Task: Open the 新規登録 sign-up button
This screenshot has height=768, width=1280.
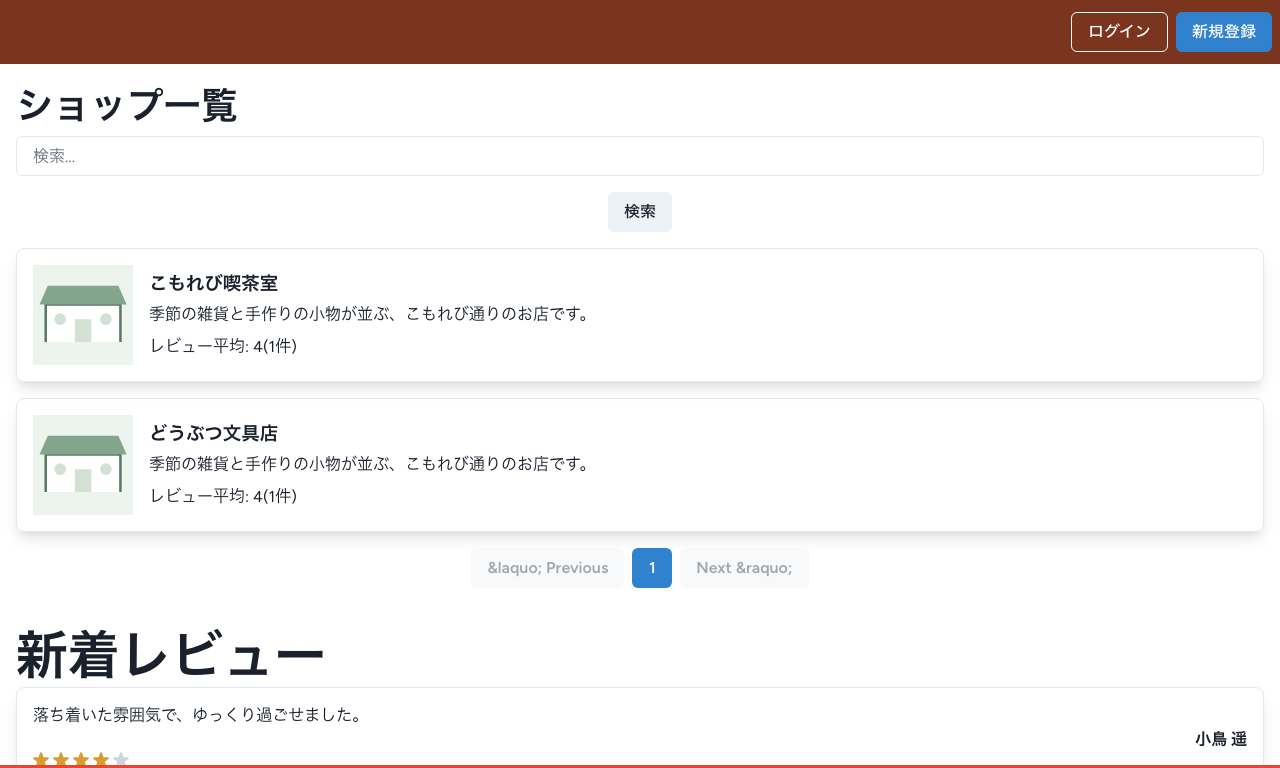Action: (1224, 32)
